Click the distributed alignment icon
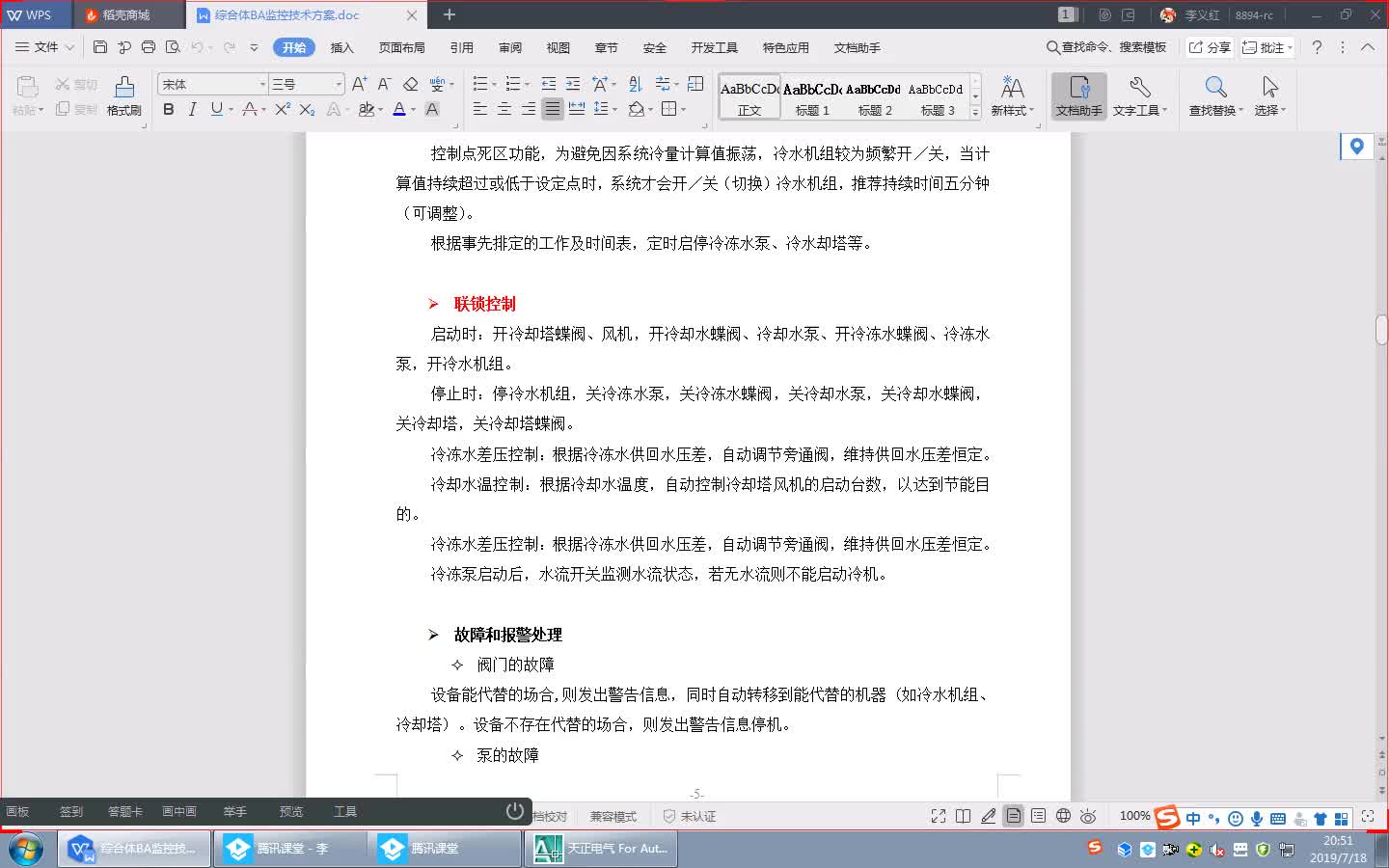The height and width of the screenshot is (868, 1389). tap(577, 109)
